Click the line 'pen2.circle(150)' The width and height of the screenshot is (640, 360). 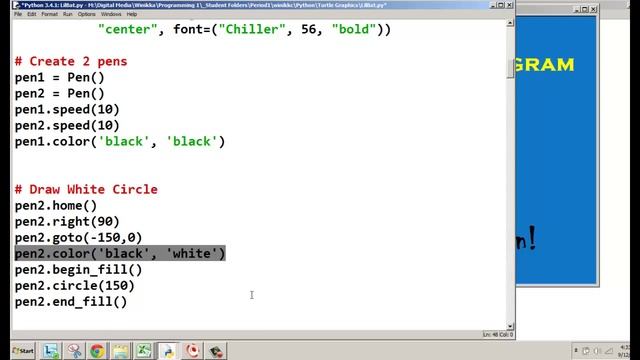pyautogui.click(x=75, y=286)
